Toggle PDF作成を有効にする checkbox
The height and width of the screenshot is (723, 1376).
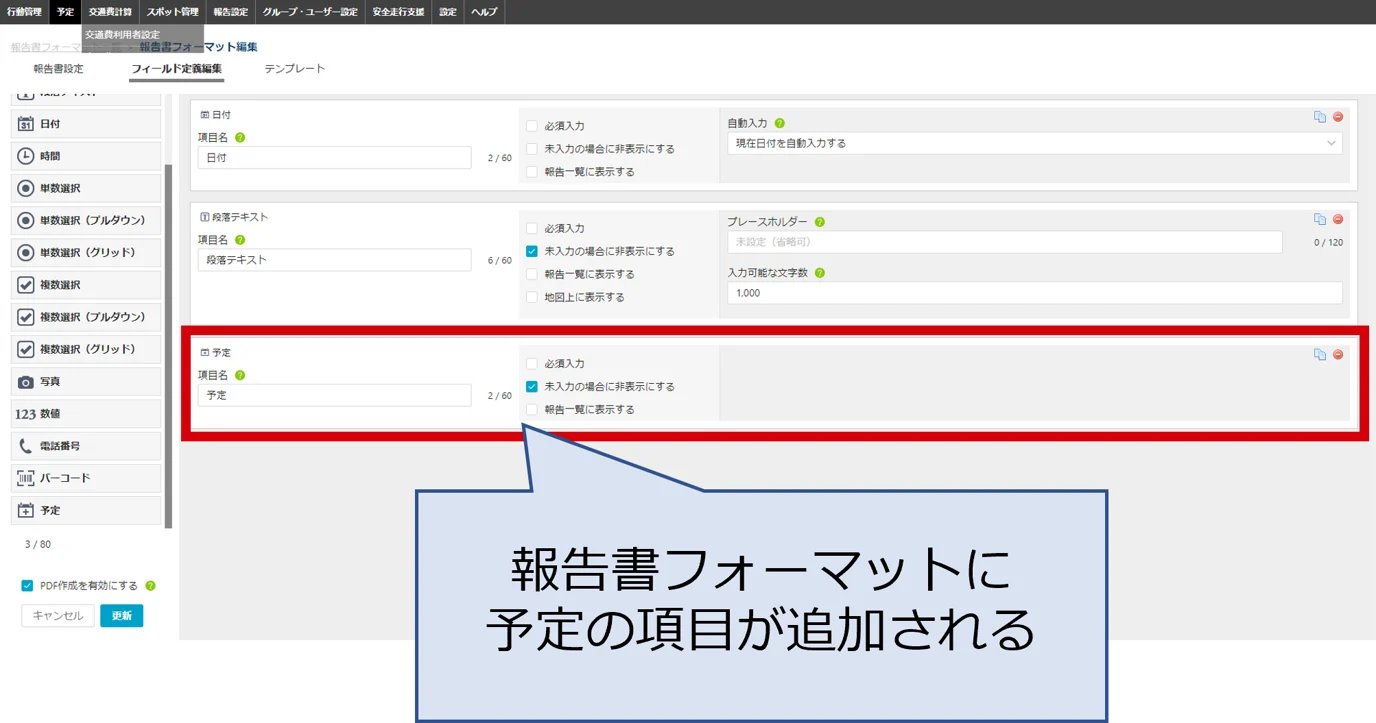click(27, 586)
